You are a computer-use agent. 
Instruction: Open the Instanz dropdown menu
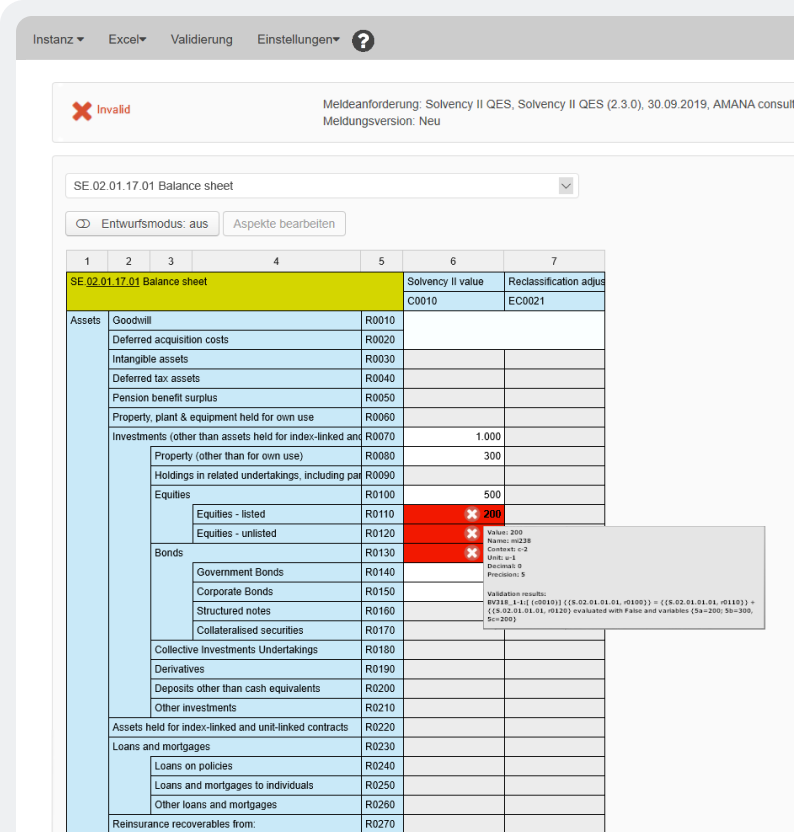click(x=58, y=40)
